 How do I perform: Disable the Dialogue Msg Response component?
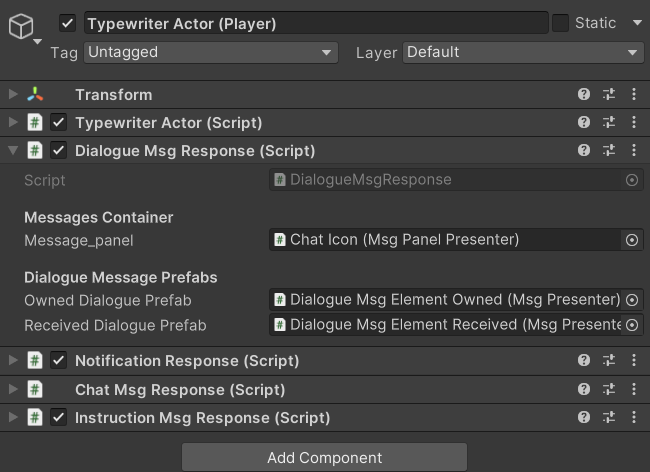click(58, 150)
